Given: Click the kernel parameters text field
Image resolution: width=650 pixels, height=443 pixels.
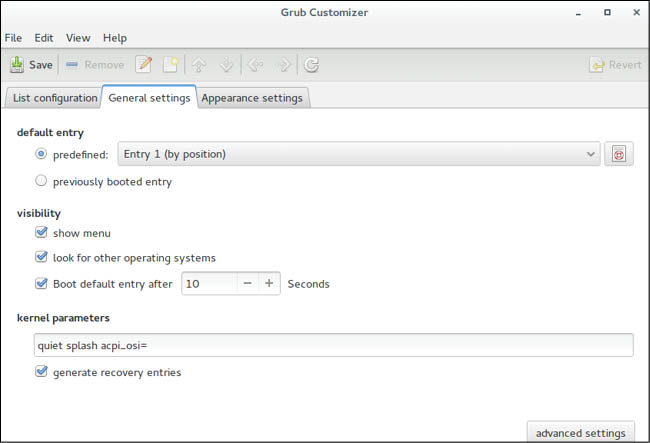Looking at the screenshot, I should [333, 345].
